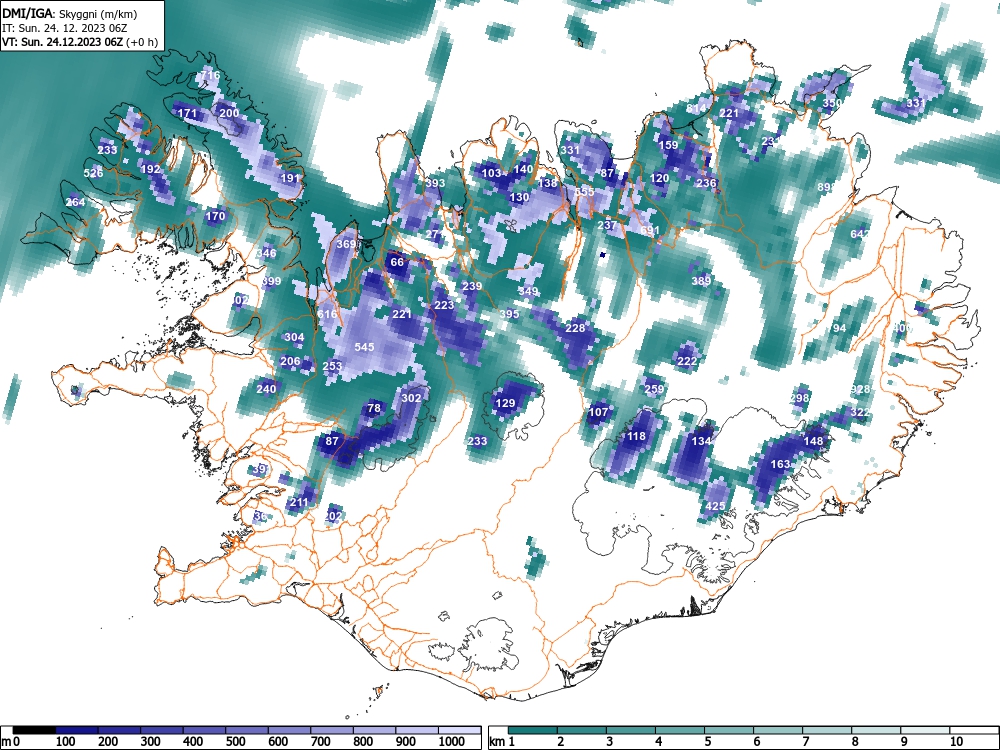This screenshot has height=750, width=1000.
Task: Click the visibility value 369 on the map
Action: (346, 244)
